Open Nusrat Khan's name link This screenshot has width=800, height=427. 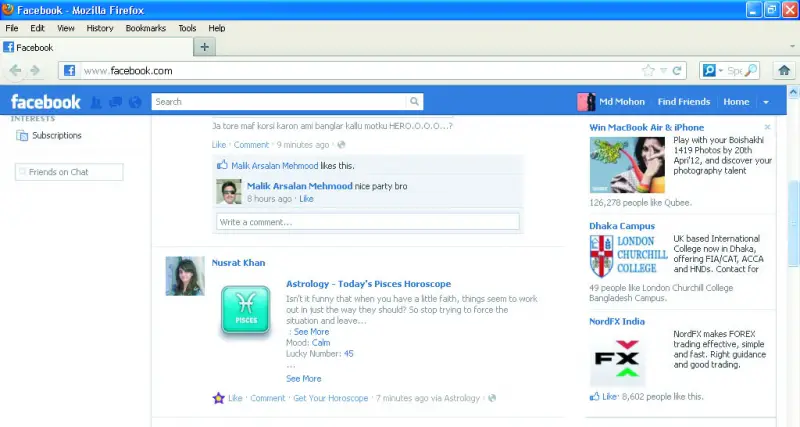(238, 263)
